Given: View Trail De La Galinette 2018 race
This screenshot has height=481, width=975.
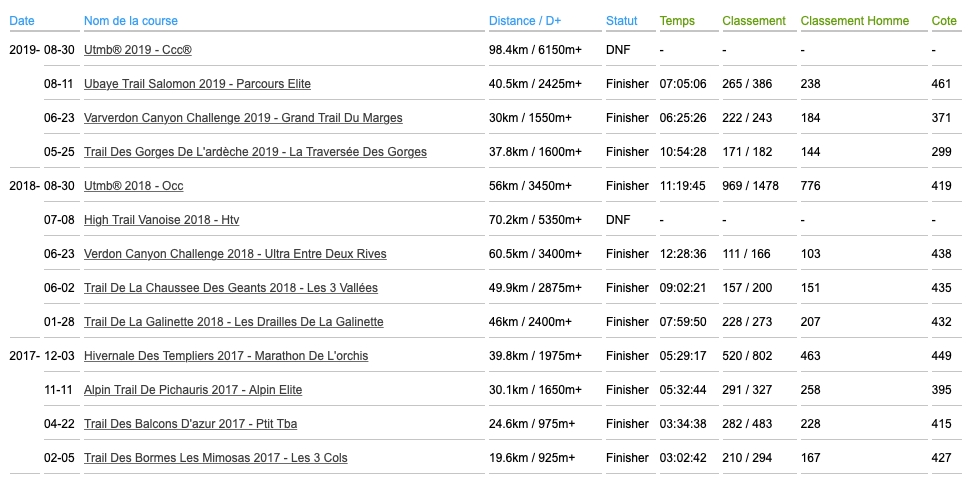Looking at the screenshot, I should (x=233, y=322).
